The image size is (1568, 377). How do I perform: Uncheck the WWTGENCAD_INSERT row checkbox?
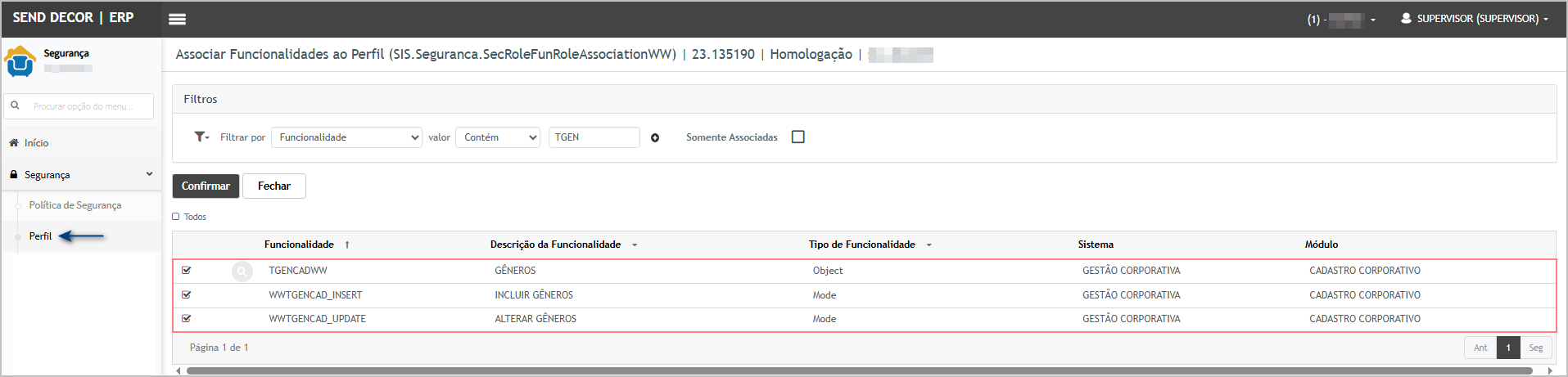click(187, 294)
